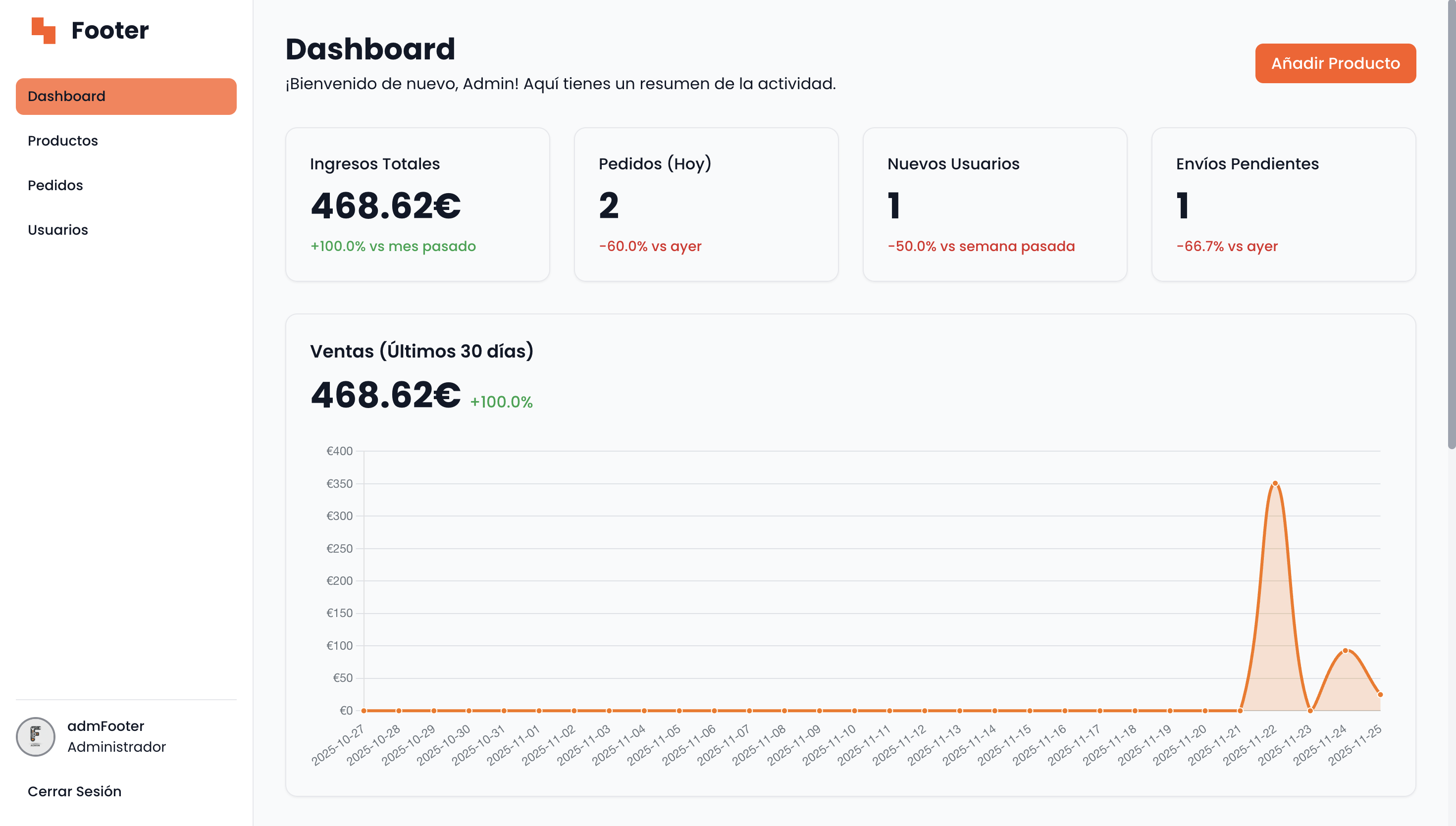Click the €400 axis label
The image size is (1456, 826).
tap(339, 451)
